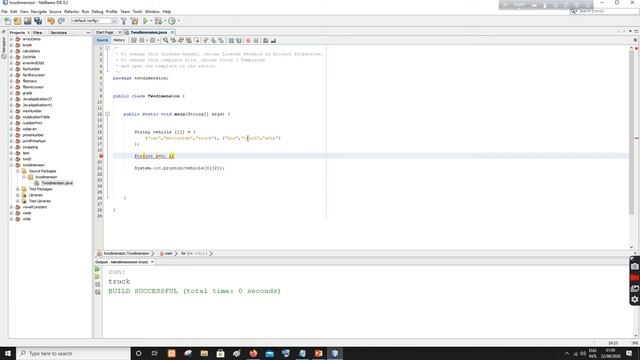Collapse the comment fold on line 1
Image resolution: width=640 pixels, height=360 pixels.
108,48
